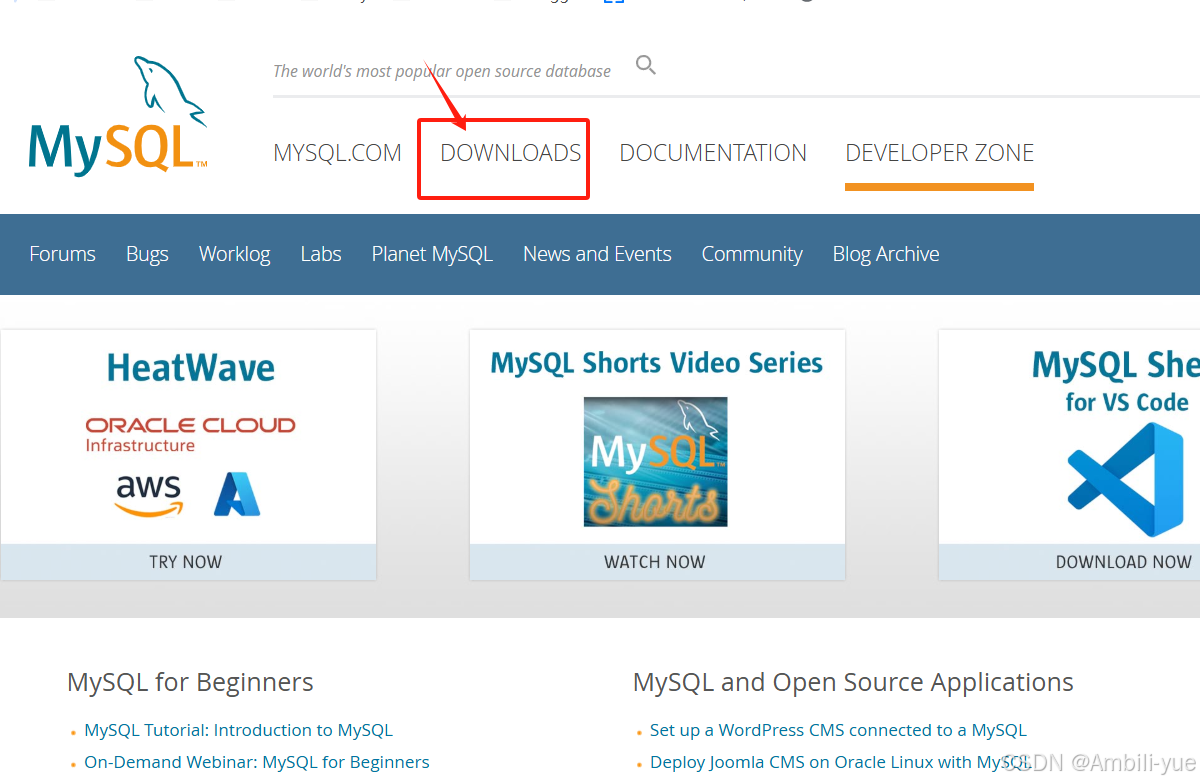
Task: Click WATCH NOW on video series card
Action: [655, 562]
